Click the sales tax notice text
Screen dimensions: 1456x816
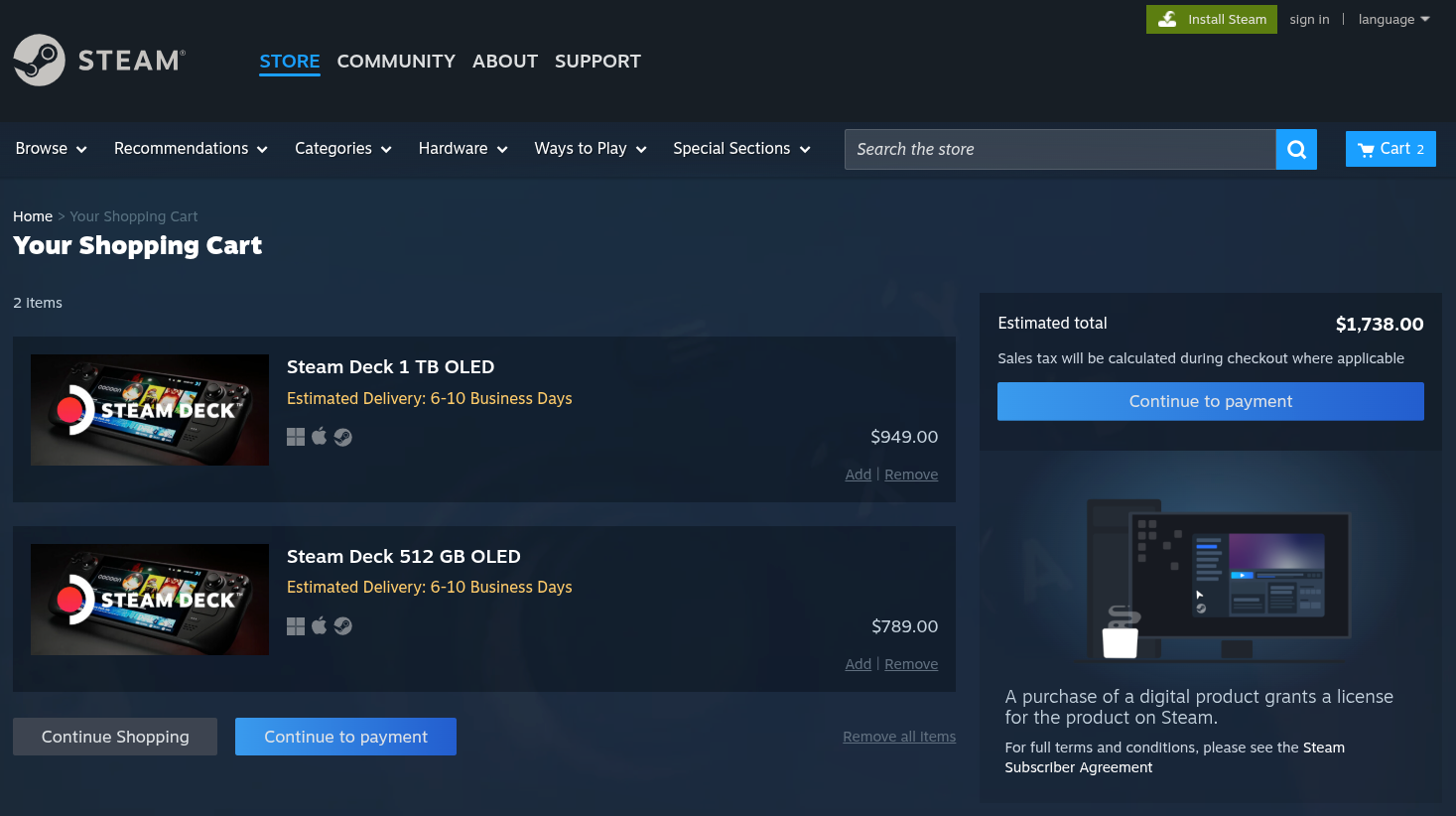point(1201,358)
